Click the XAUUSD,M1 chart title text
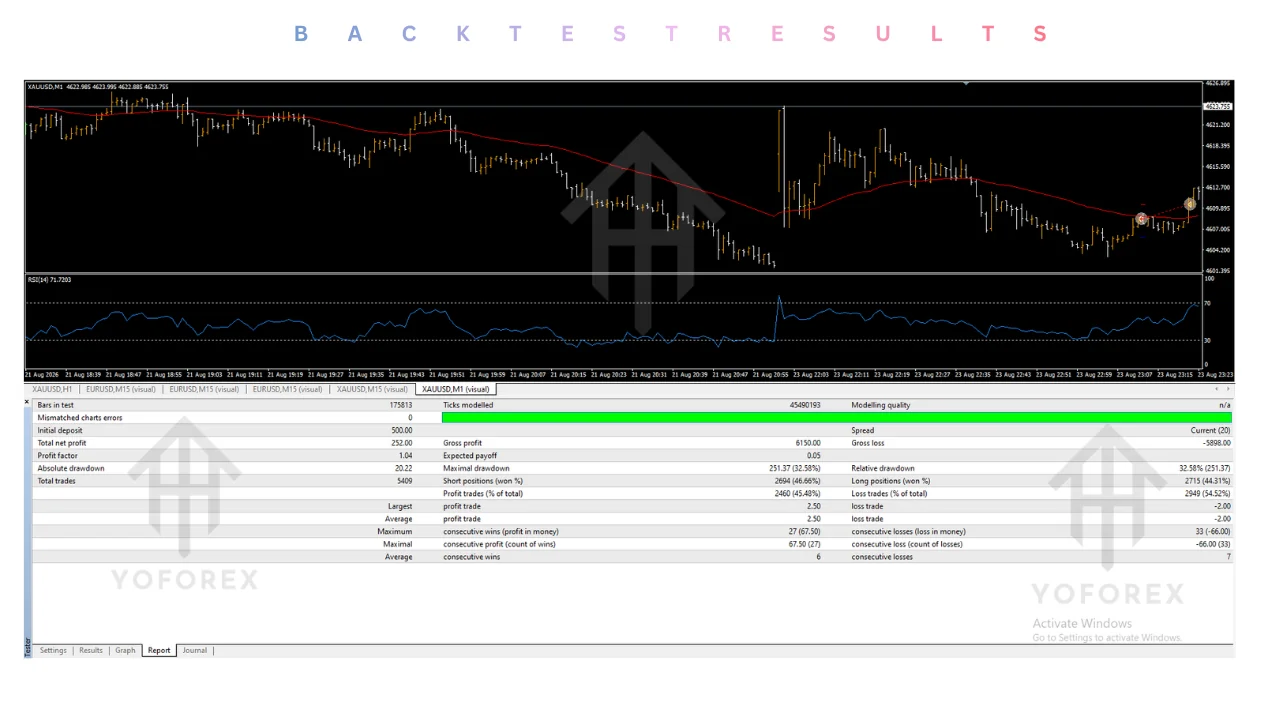1280x720 pixels. point(45,87)
